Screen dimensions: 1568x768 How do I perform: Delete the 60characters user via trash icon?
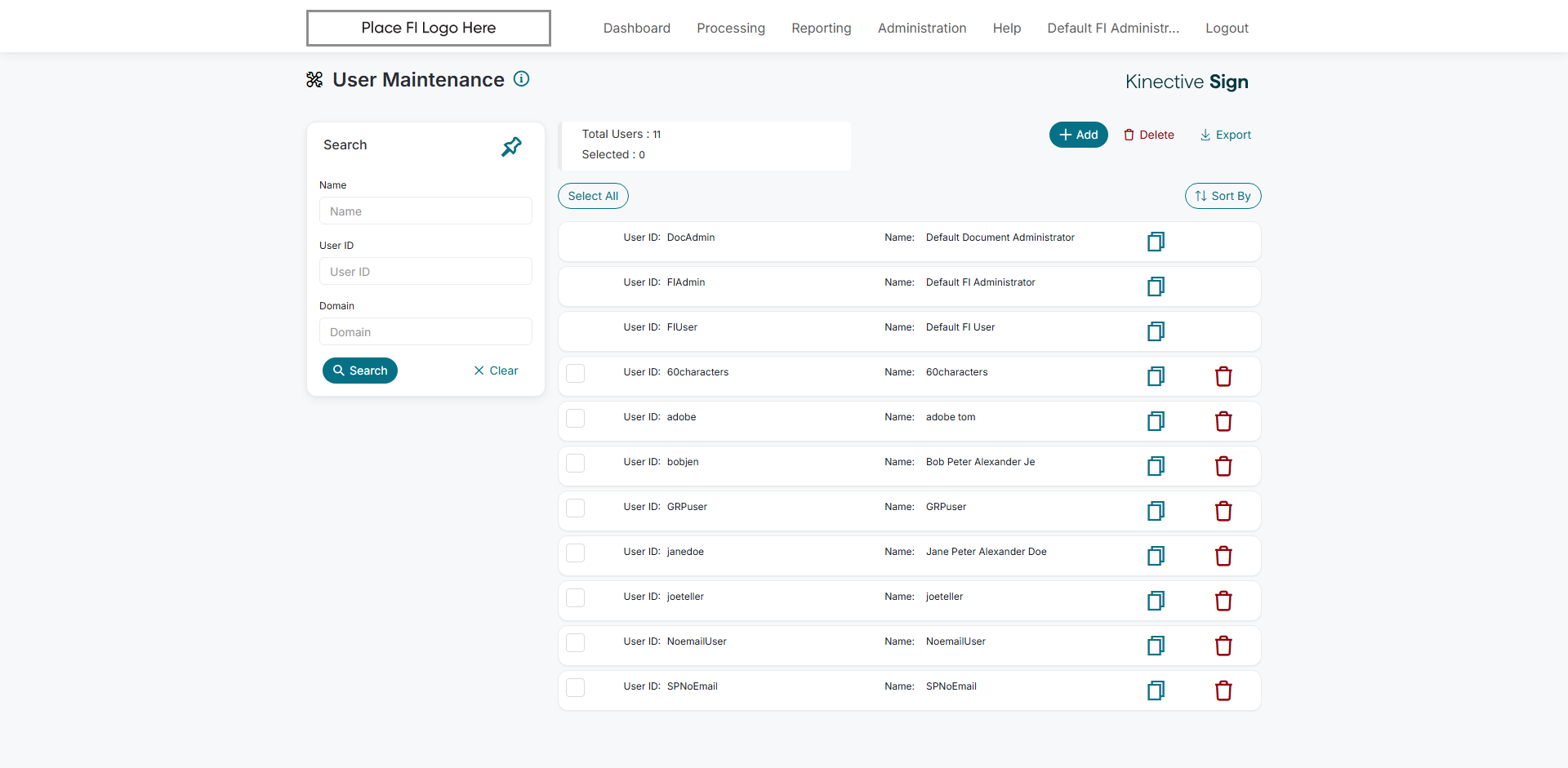coord(1223,376)
